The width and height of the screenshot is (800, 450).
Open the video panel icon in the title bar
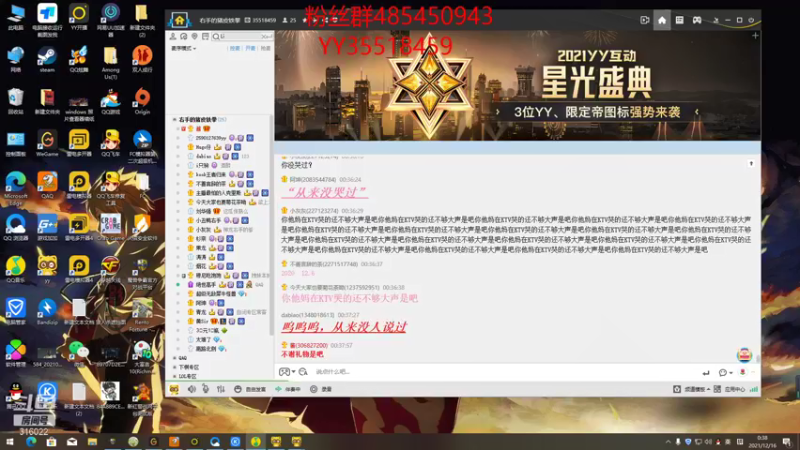[645, 20]
